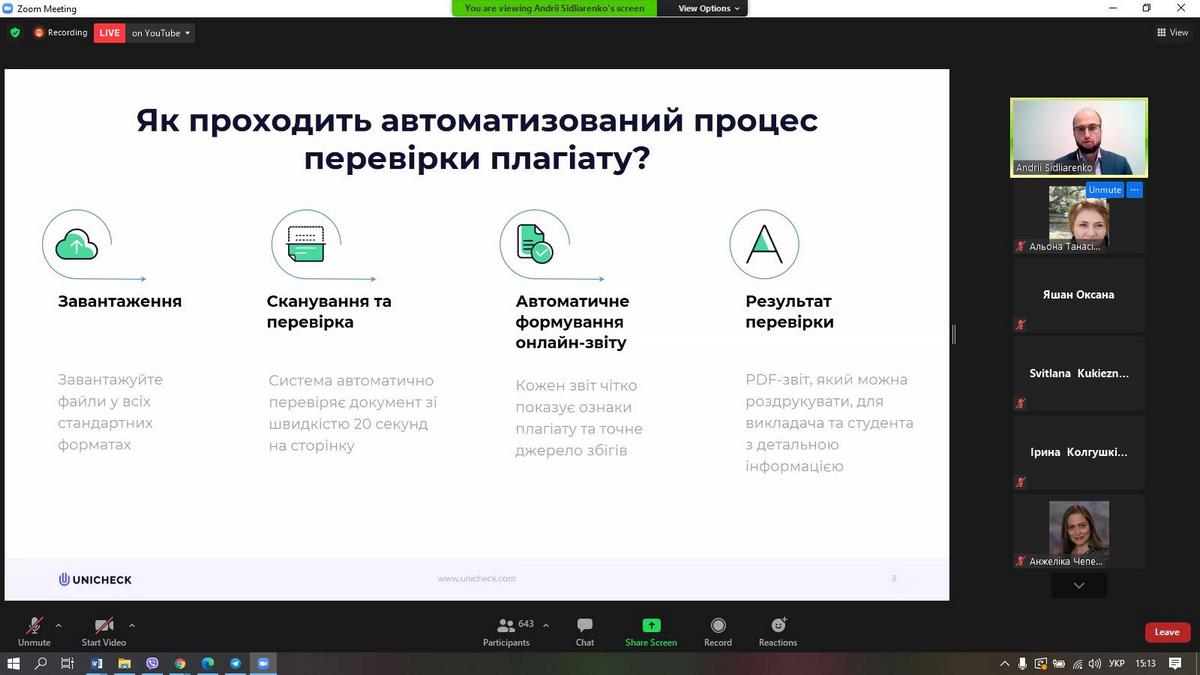This screenshot has width=1200, height=675.
Task: Click the green encryption shield icon
Action: pyautogui.click(x=15, y=33)
